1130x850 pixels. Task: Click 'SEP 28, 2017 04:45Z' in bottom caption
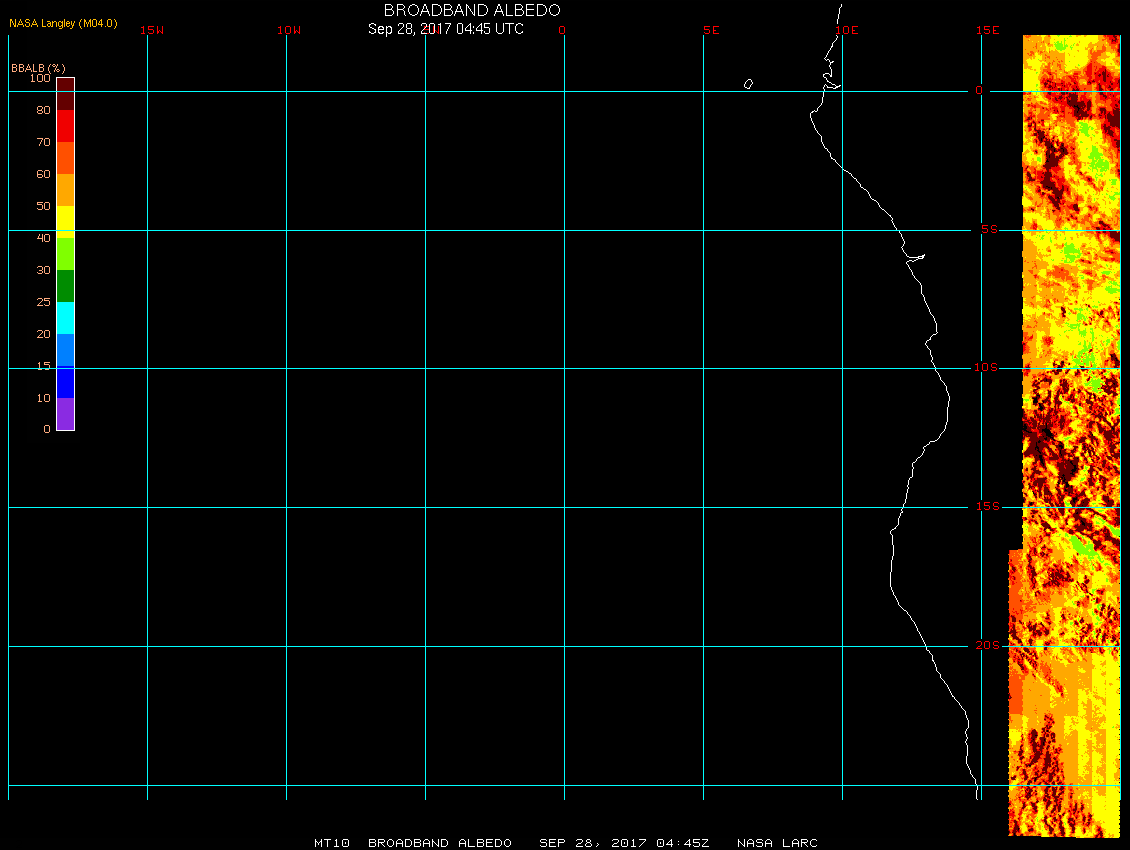624,843
